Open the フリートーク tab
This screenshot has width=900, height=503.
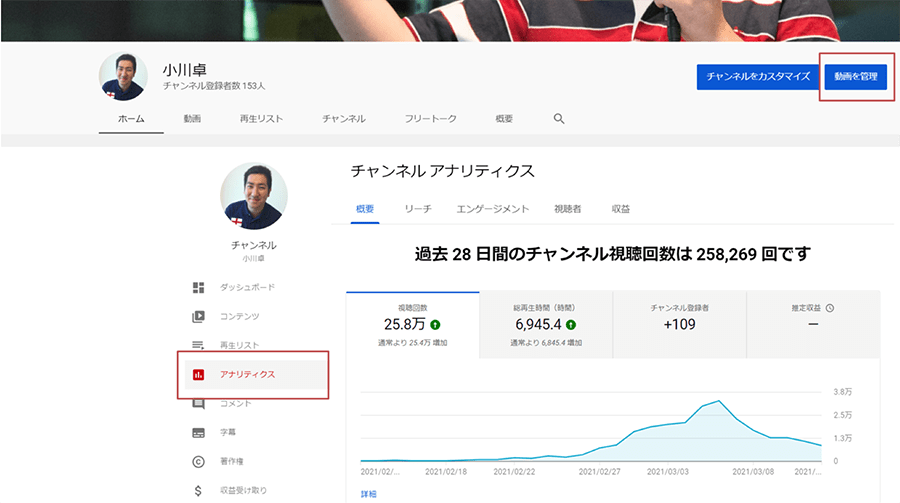(430, 119)
